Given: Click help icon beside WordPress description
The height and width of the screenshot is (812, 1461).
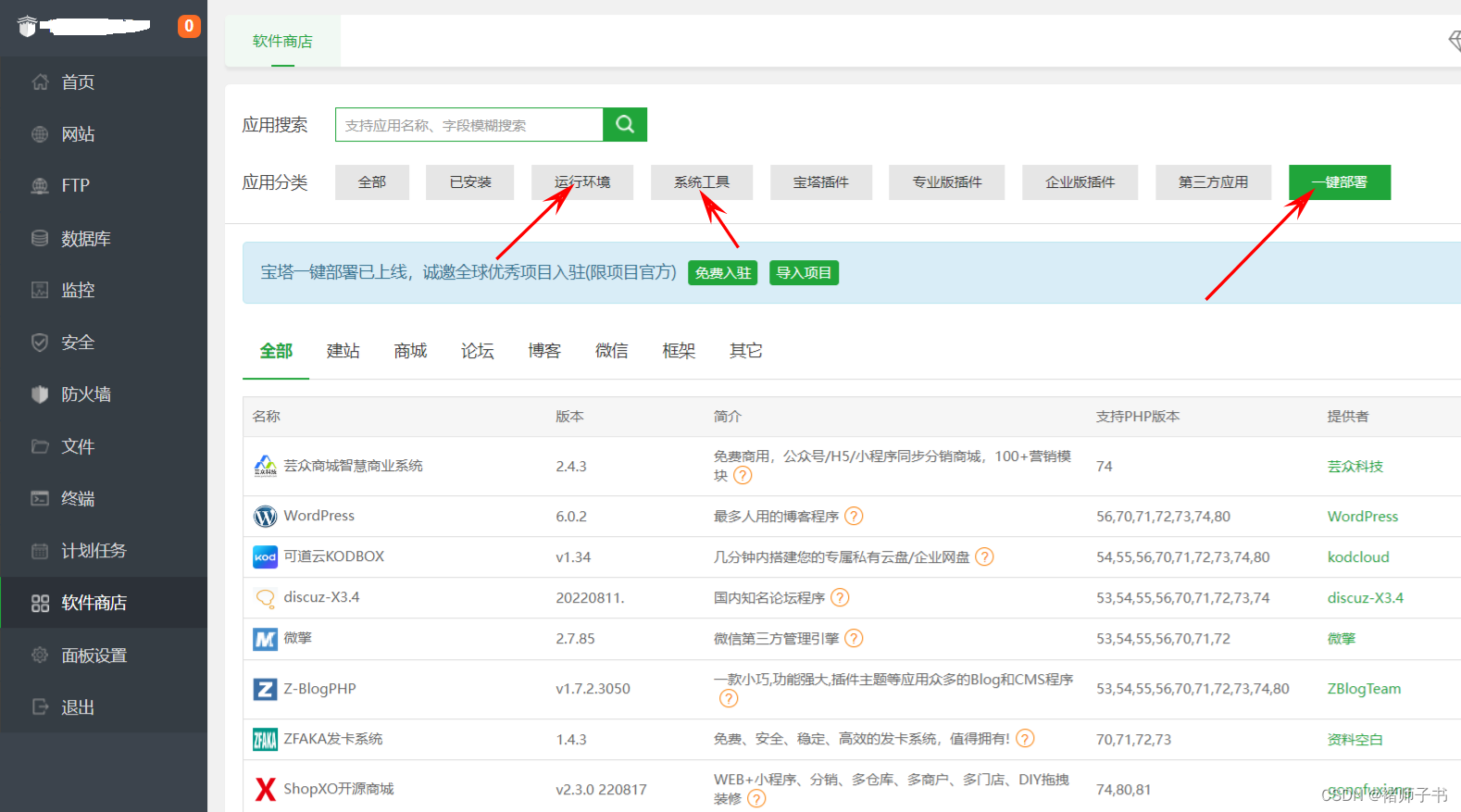Looking at the screenshot, I should (x=854, y=516).
